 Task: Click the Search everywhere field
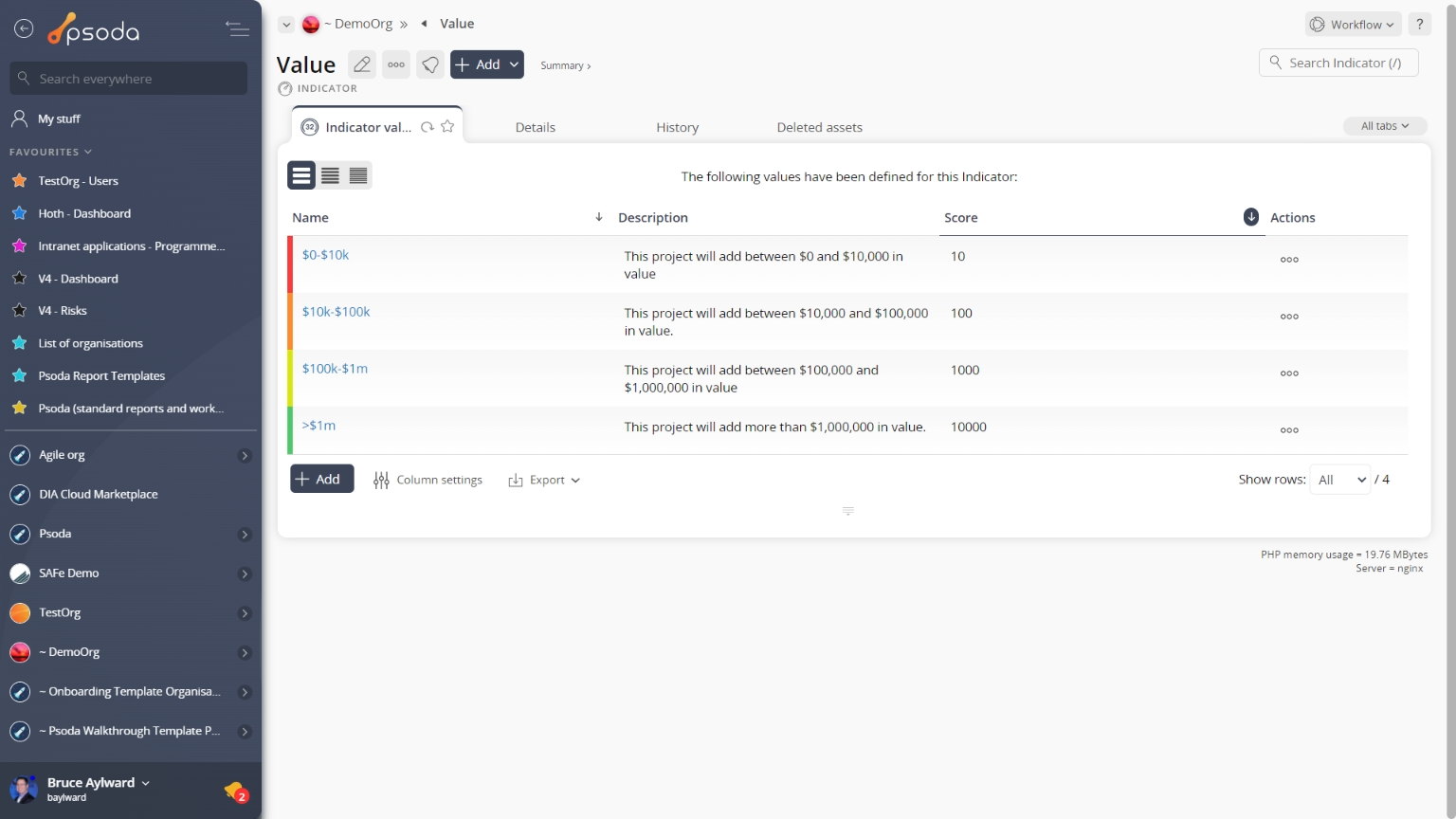coord(129,79)
